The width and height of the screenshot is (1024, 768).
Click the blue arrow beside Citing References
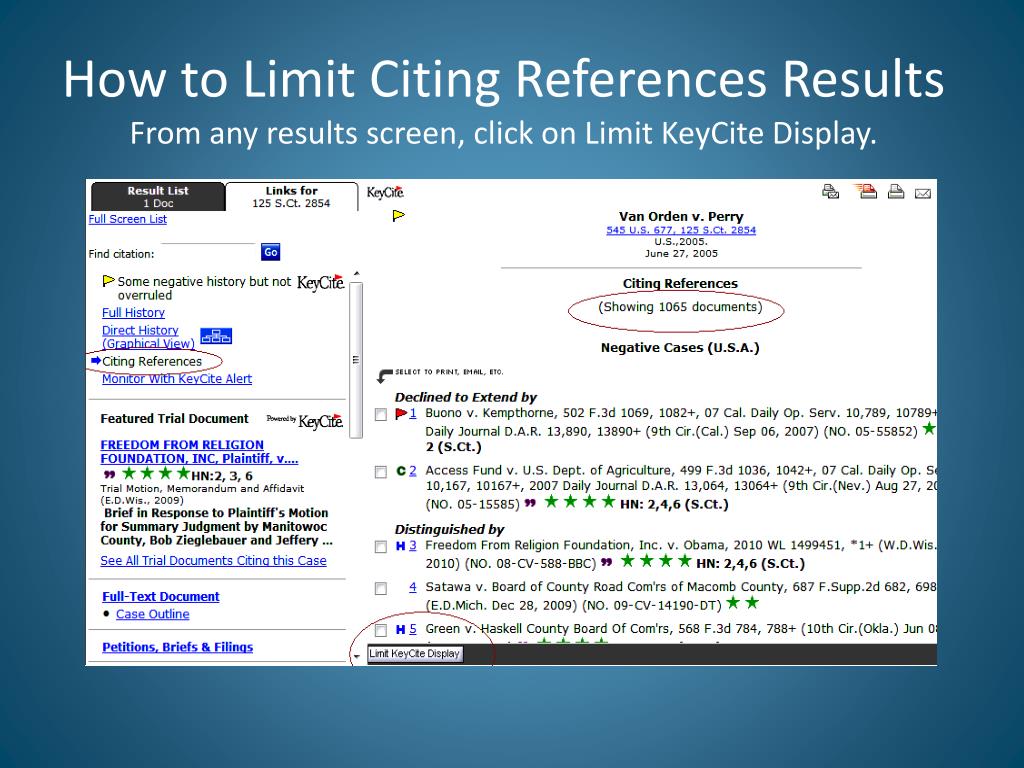(95, 360)
